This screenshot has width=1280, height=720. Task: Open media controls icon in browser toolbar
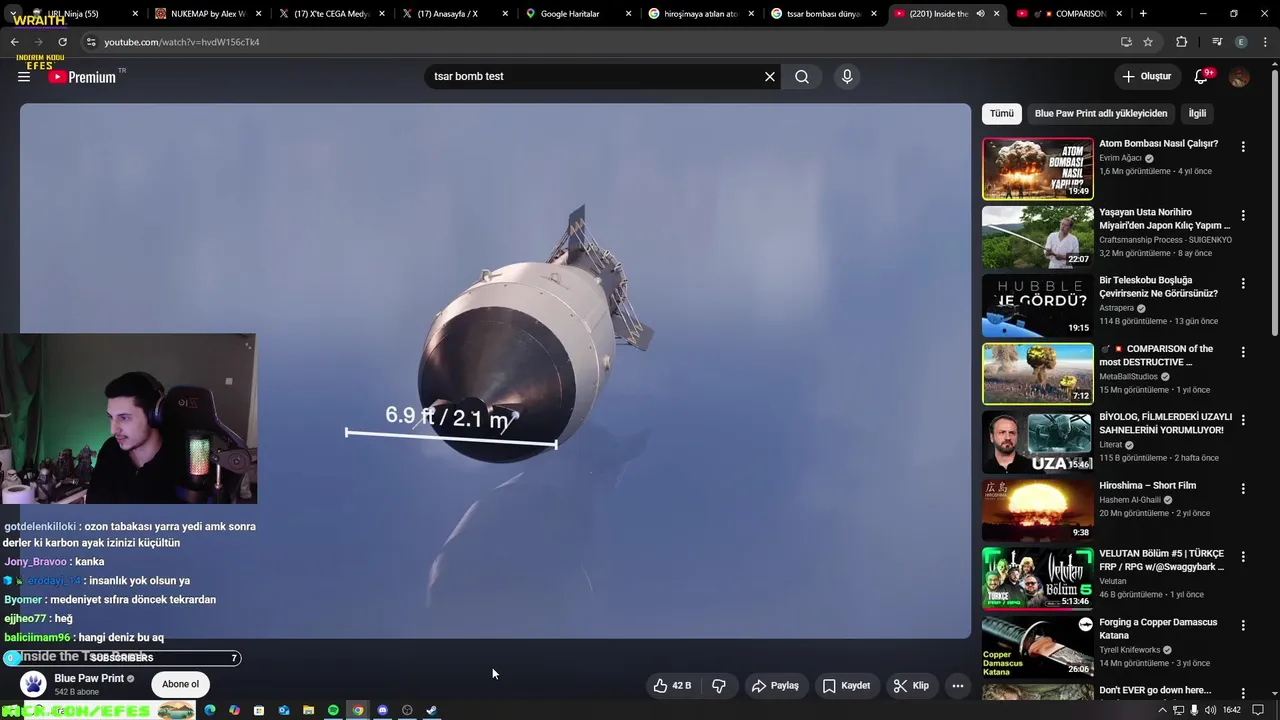coord(1217,42)
